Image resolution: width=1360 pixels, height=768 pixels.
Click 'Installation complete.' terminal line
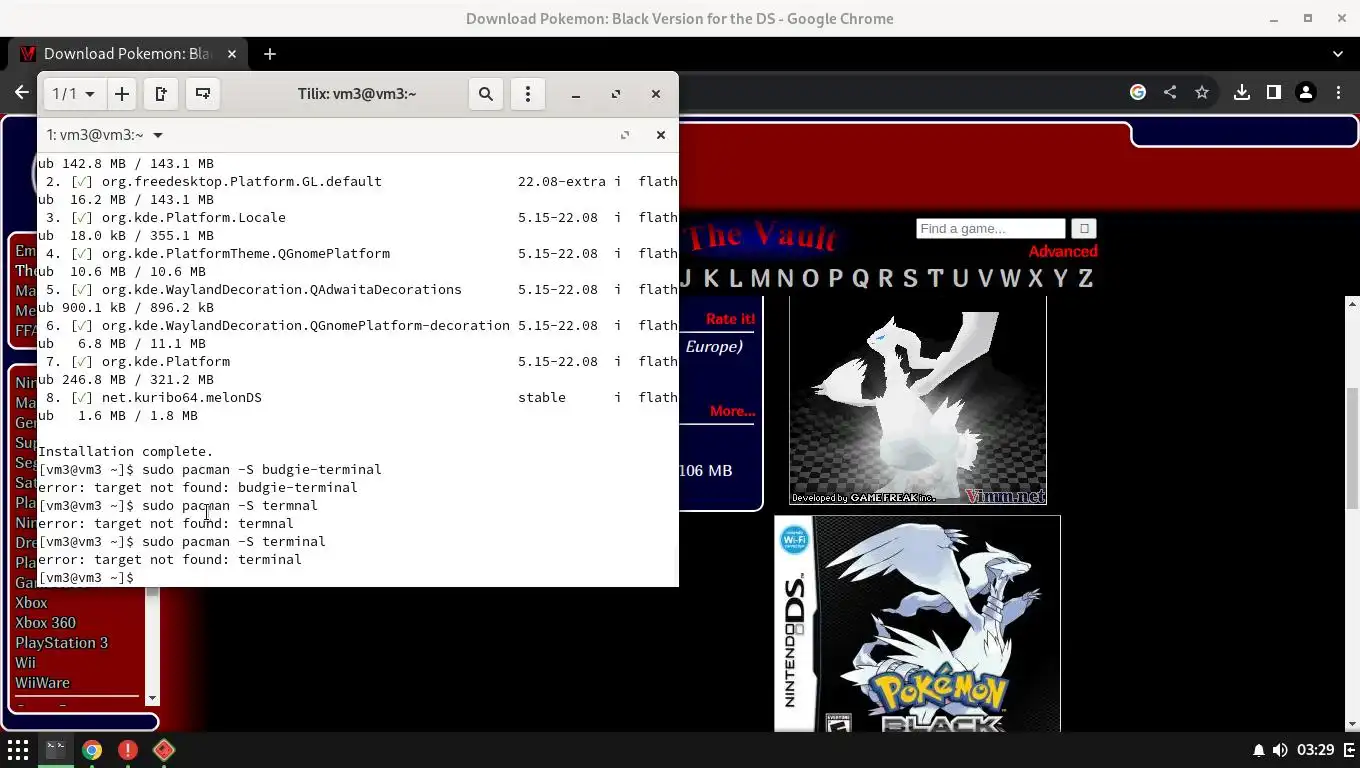click(125, 452)
